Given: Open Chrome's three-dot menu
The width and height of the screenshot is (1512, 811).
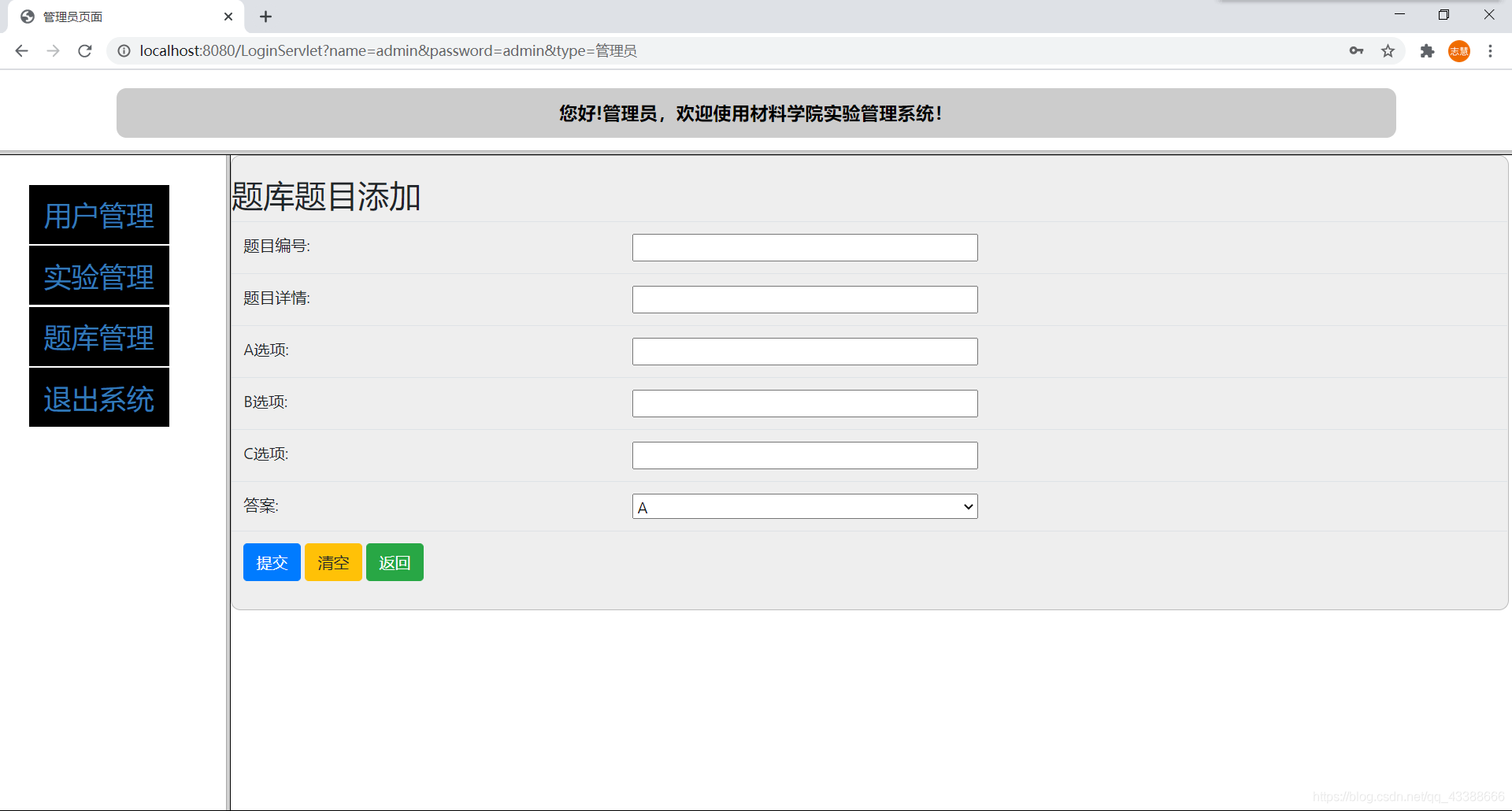Looking at the screenshot, I should tap(1490, 51).
